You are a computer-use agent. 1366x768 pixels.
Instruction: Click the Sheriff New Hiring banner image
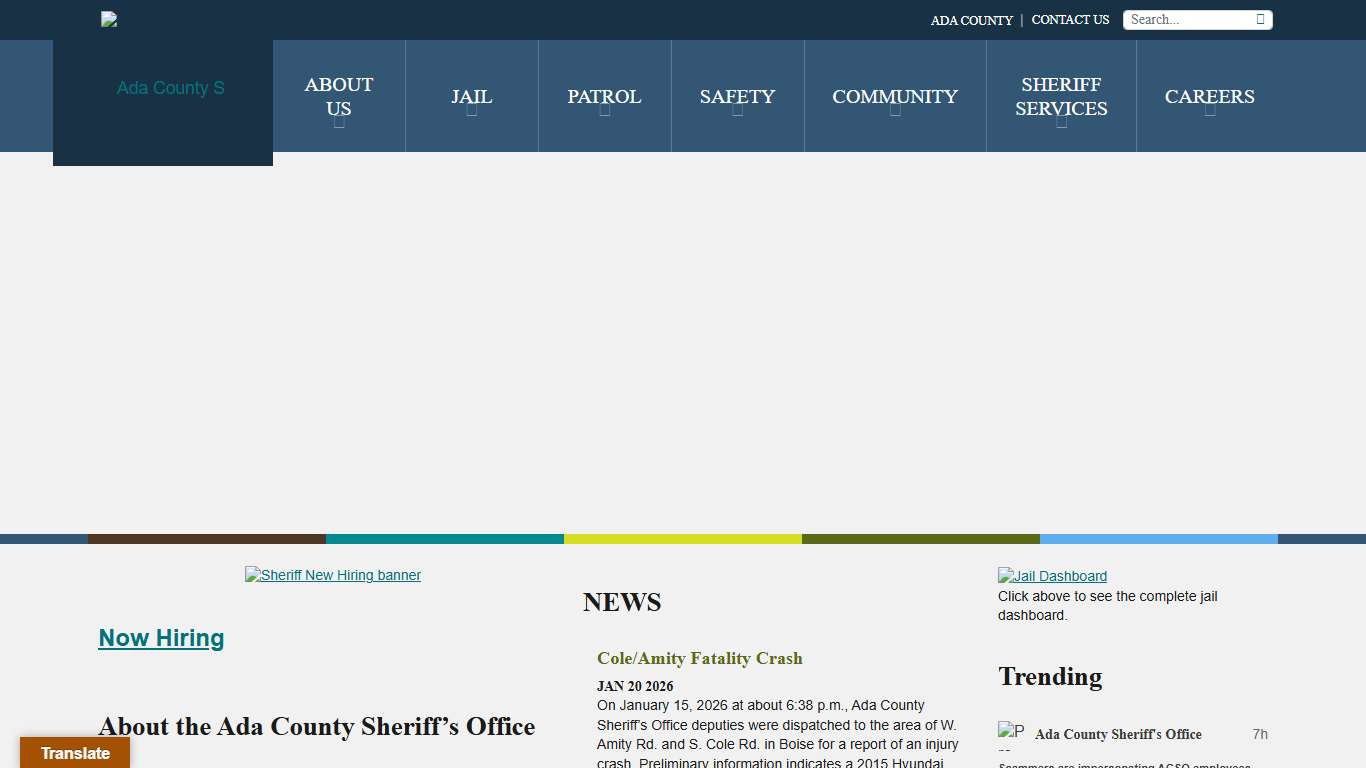333,575
